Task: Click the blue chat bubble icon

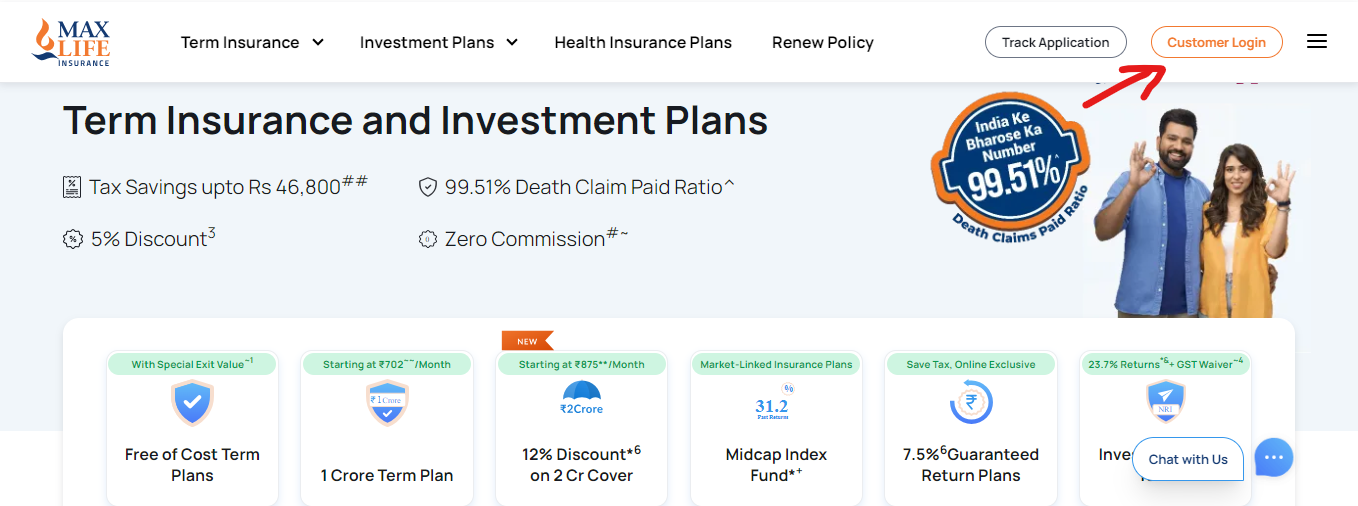Action: pos(1273,458)
